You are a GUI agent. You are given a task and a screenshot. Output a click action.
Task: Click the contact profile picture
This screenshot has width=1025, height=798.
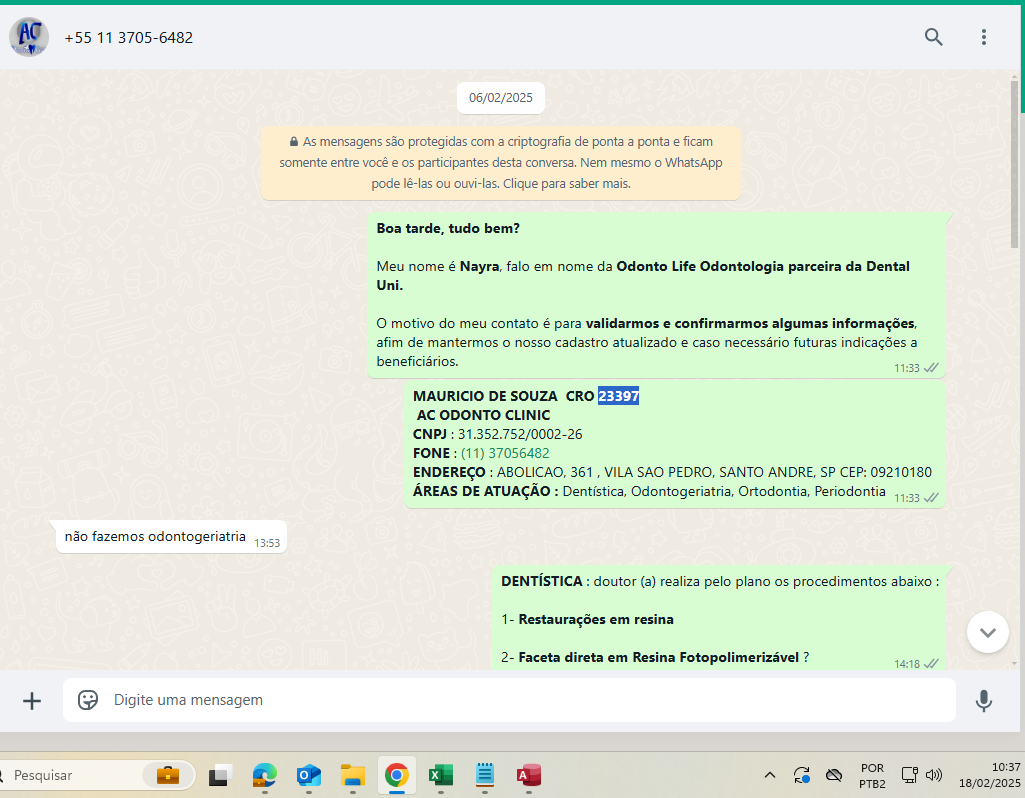tap(29, 37)
